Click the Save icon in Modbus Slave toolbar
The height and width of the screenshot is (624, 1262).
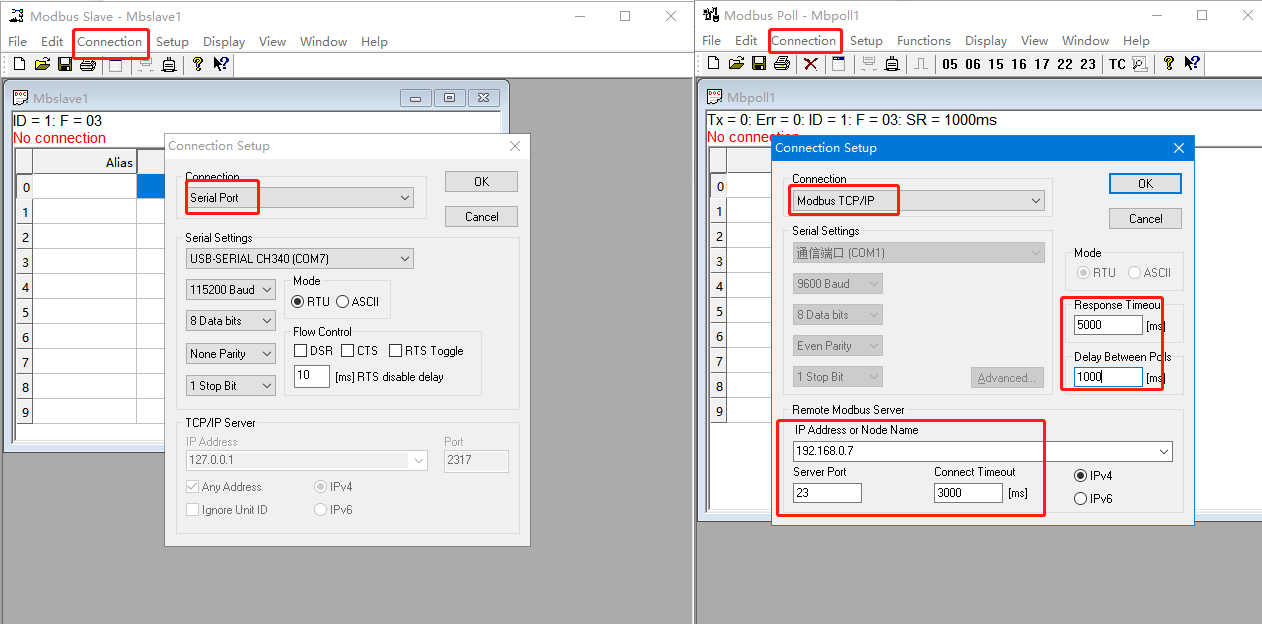coord(65,65)
